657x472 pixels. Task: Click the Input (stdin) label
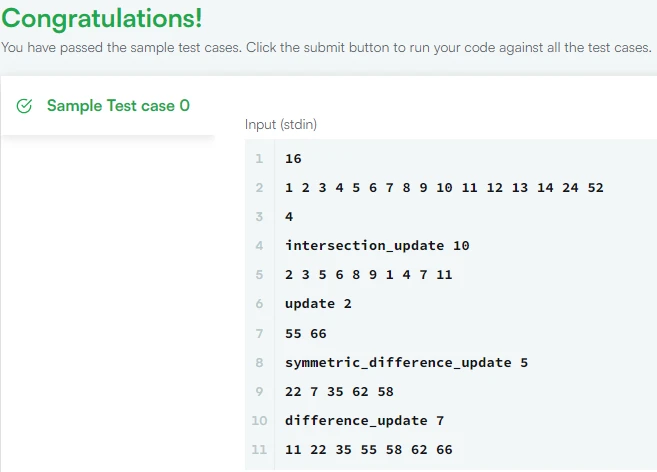point(281,124)
